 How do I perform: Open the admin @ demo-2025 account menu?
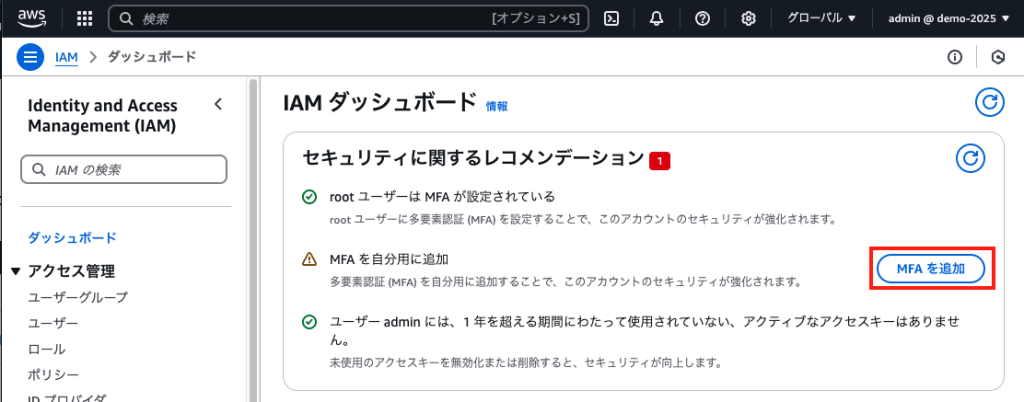(x=950, y=18)
